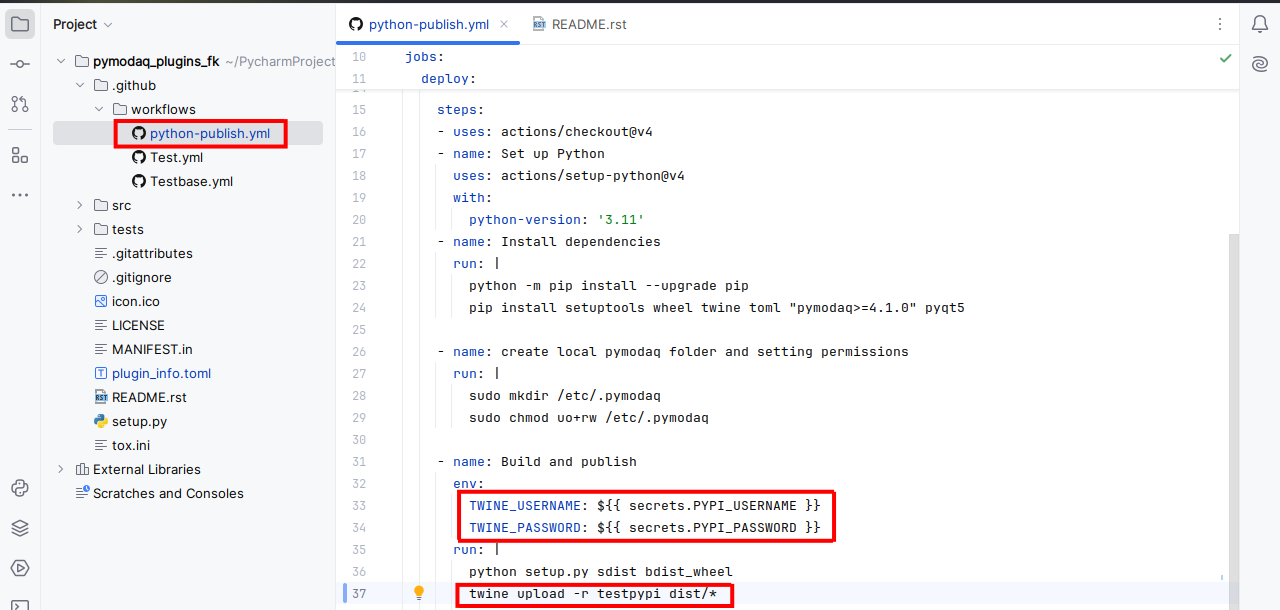This screenshot has width=1280, height=610.
Task: Select .gitattributes file
Action: (x=143, y=253)
